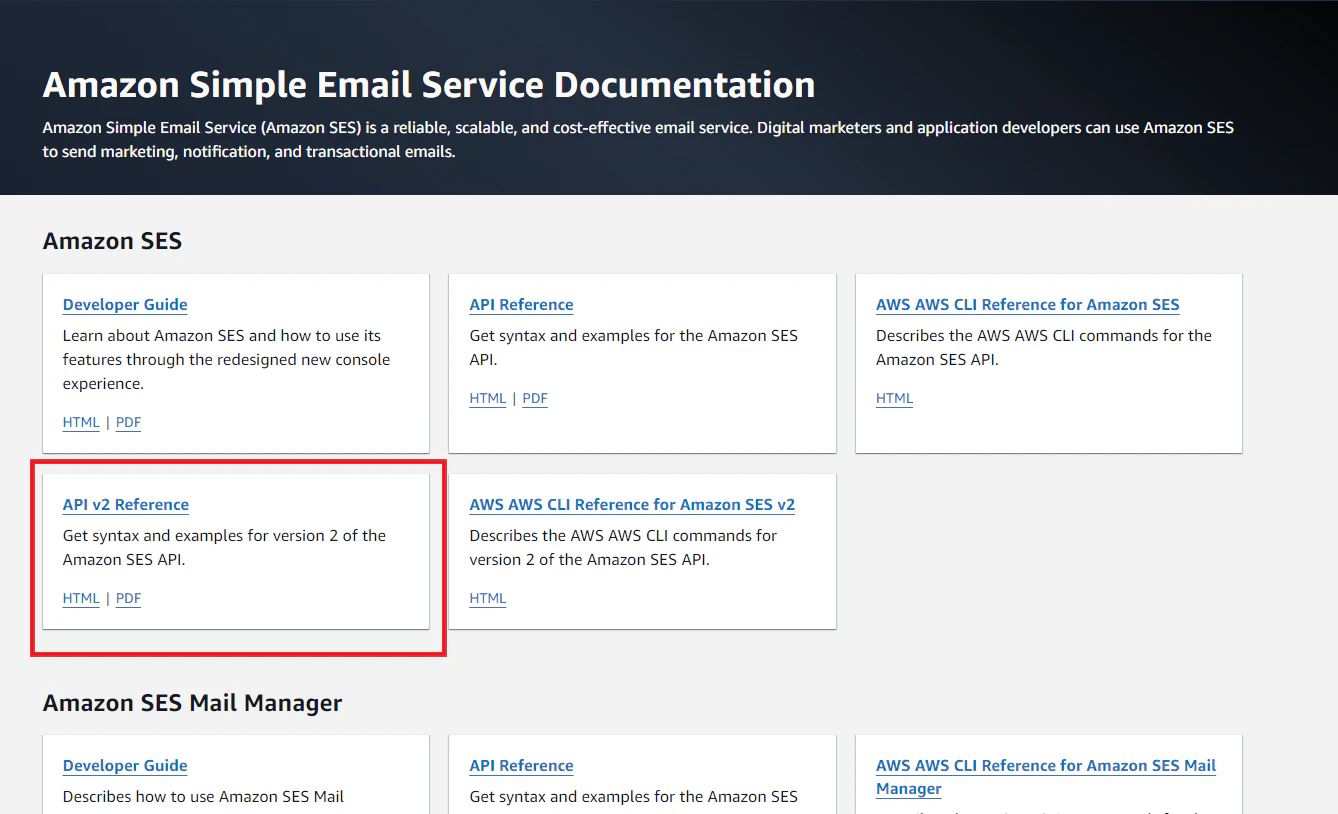The width and height of the screenshot is (1338, 814).
Task: Open the Amazon SES API Reference link
Action: point(521,305)
